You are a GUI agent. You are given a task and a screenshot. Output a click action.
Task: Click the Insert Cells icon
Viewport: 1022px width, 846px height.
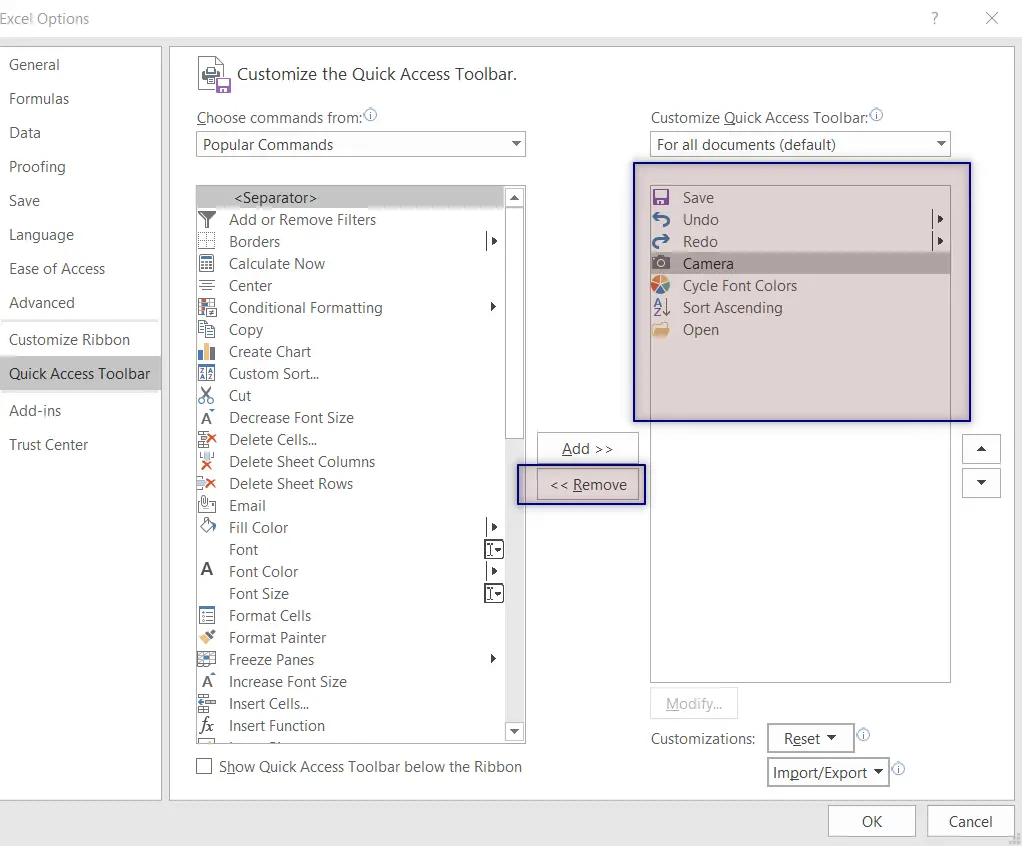(207, 703)
